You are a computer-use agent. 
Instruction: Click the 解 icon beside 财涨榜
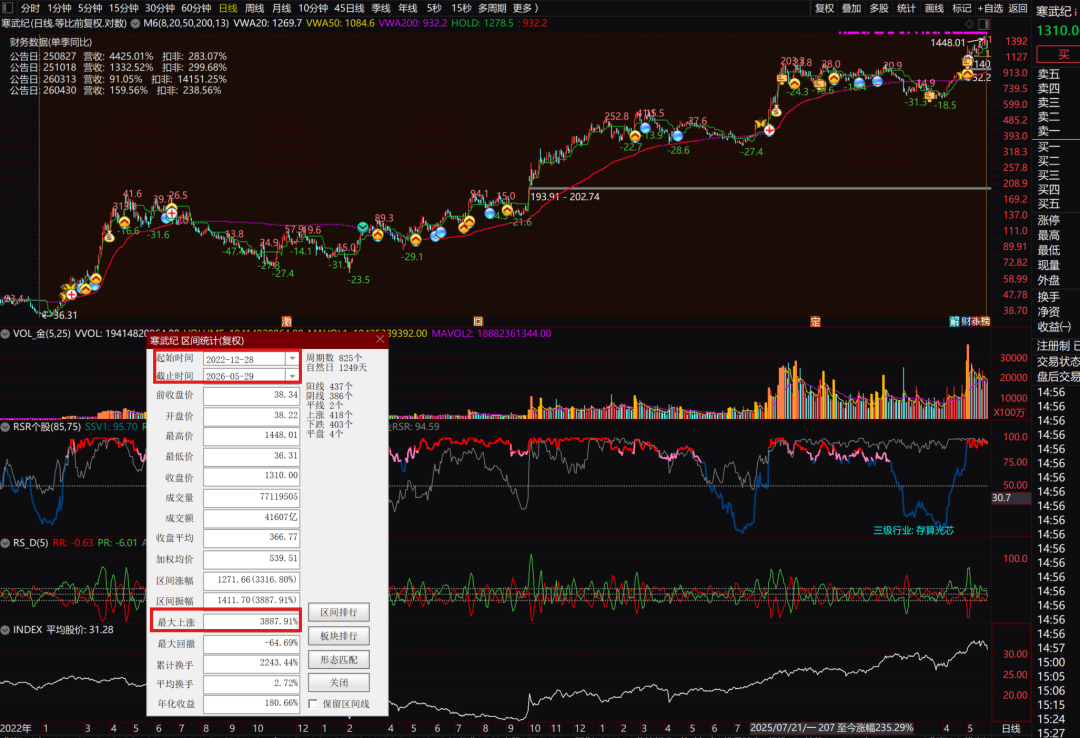(x=955, y=321)
